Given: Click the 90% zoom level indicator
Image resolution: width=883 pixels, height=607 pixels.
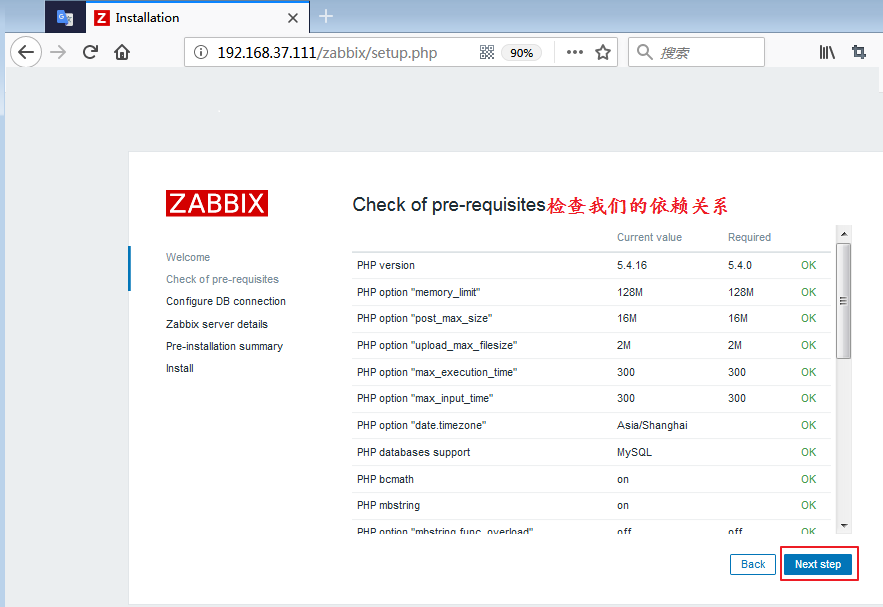Looking at the screenshot, I should (x=521, y=53).
